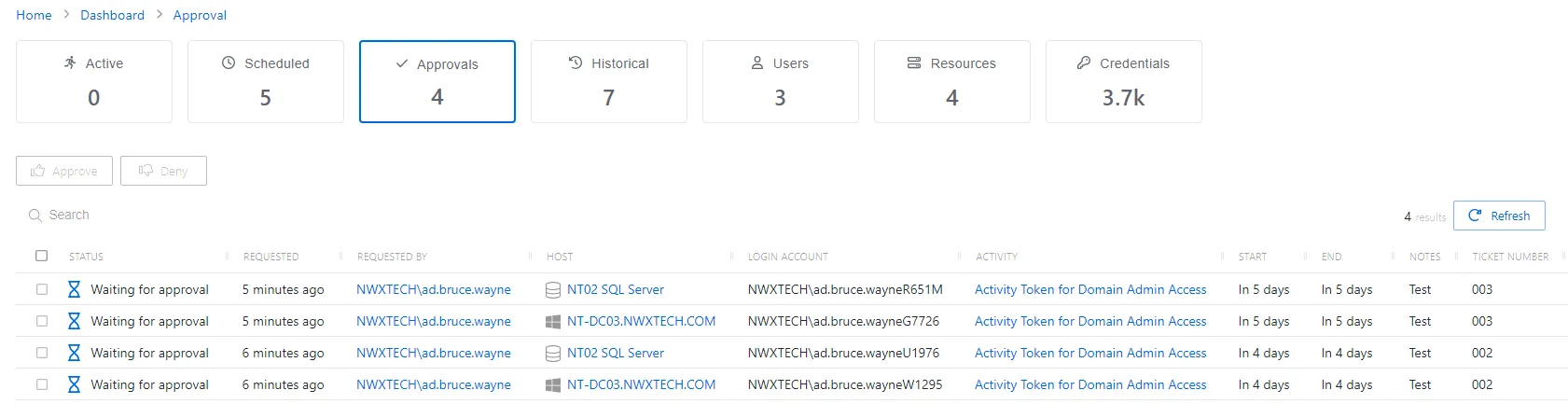The height and width of the screenshot is (418, 1568).
Task: Click database icon in wayneR651M row
Action: [x=553, y=290]
